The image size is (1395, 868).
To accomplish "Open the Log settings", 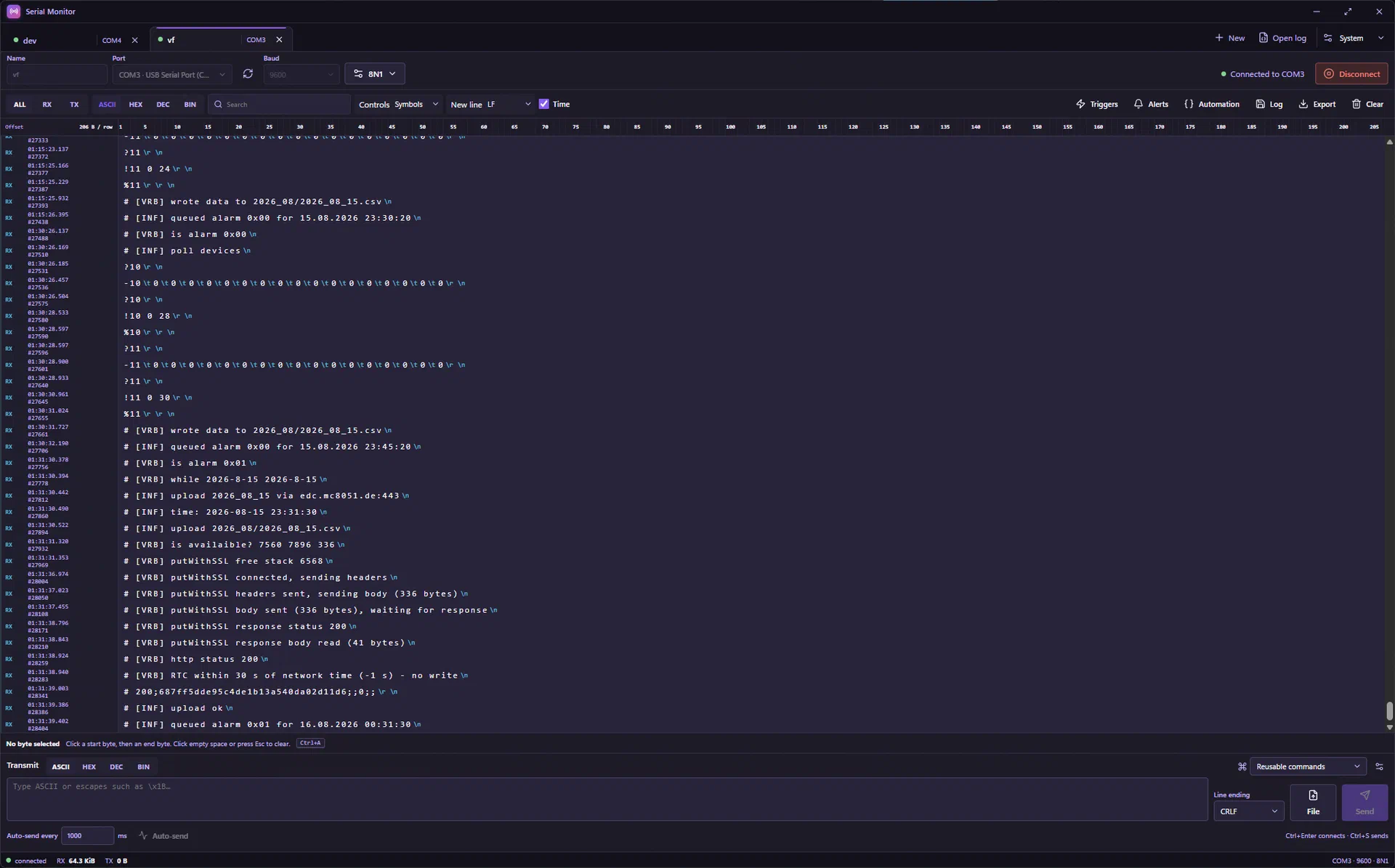I will (1269, 105).
